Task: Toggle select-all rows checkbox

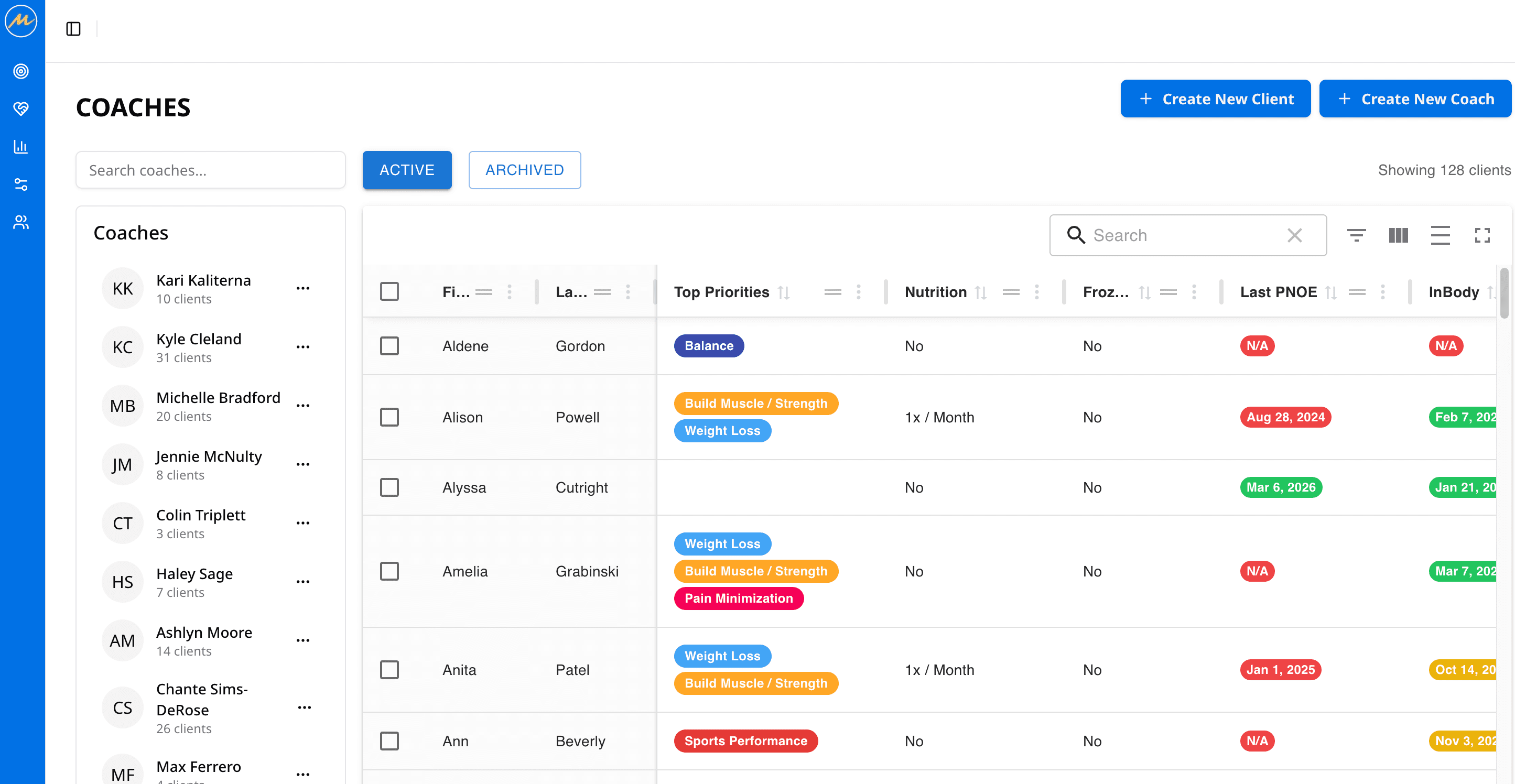Action: [x=389, y=292]
